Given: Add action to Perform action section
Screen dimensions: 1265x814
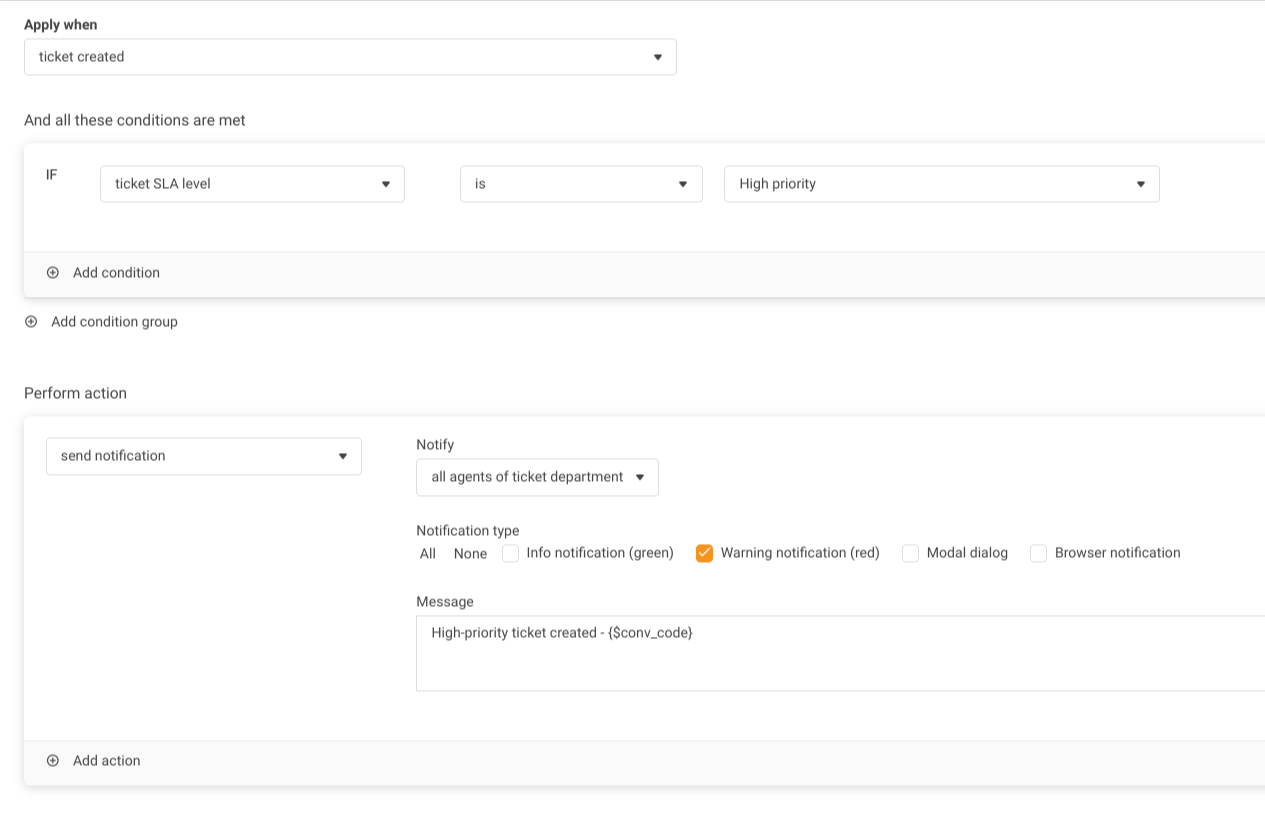Looking at the screenshot, I should click(x=106, y=761).
